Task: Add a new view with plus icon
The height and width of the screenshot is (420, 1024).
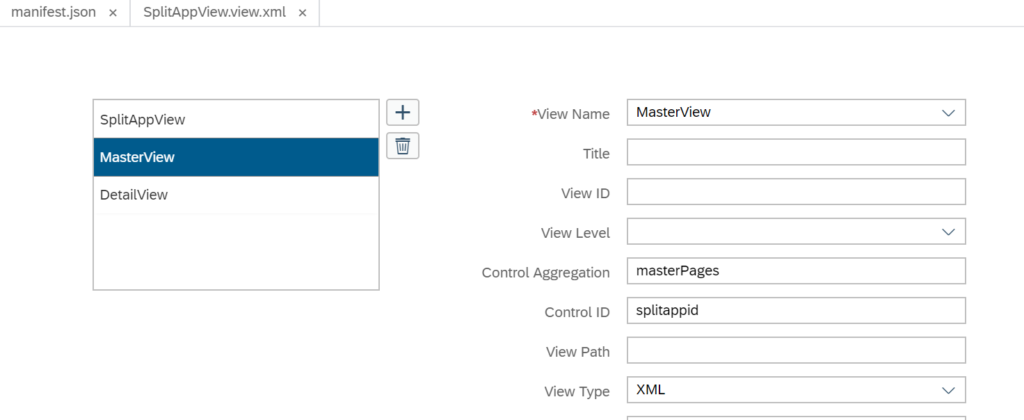Action: tap(403, 112)
